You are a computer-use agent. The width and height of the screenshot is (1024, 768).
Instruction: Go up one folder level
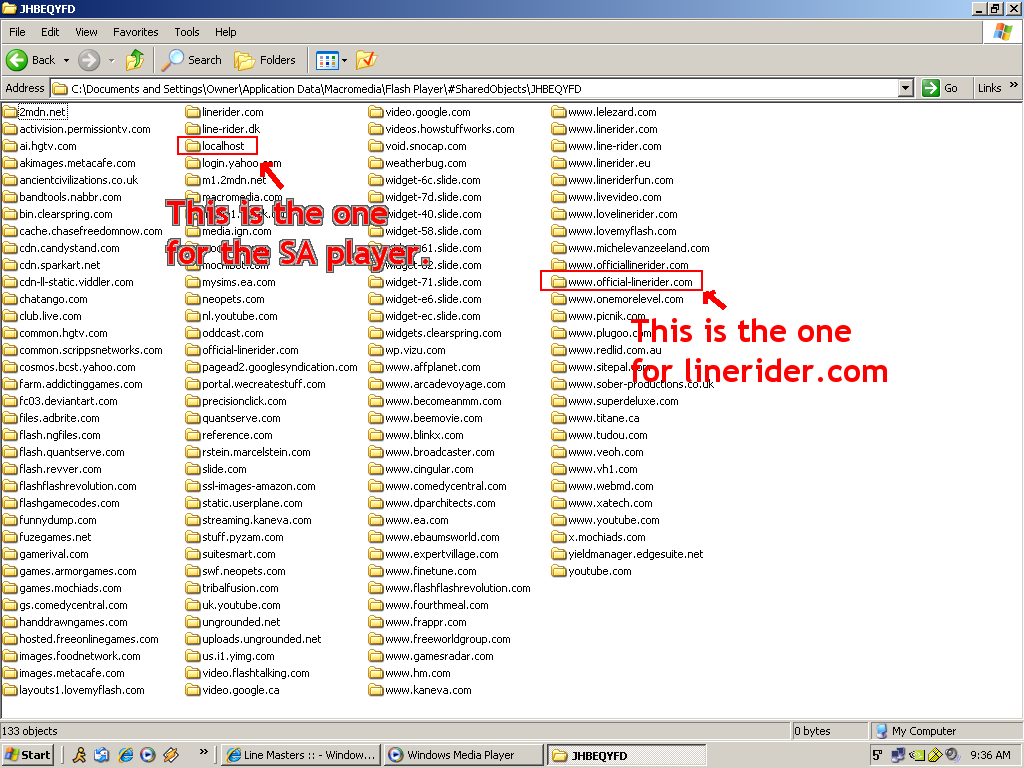coord(135,60)
